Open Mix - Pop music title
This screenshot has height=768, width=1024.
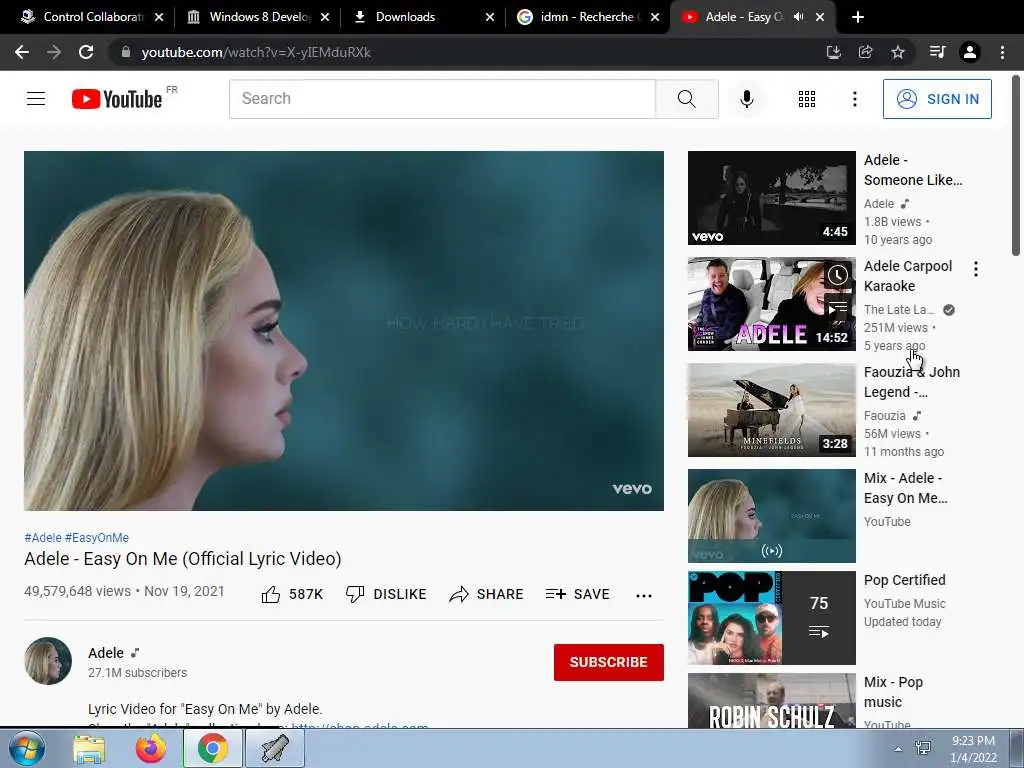pos(893,692)
